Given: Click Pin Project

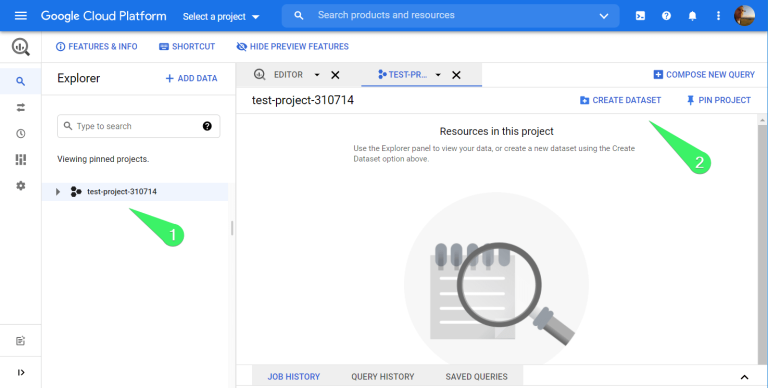Looking at the screenshot, I should point(719,100).
